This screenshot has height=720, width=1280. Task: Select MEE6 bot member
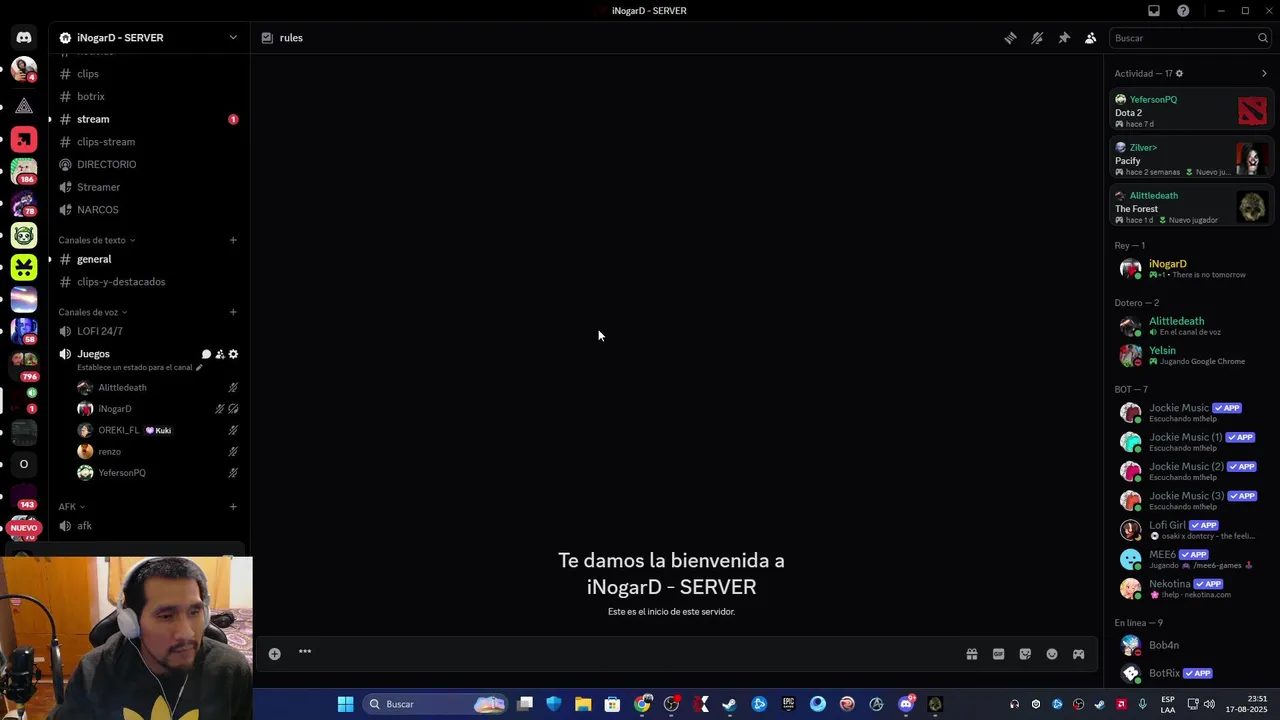click(x=1191, y=559)
